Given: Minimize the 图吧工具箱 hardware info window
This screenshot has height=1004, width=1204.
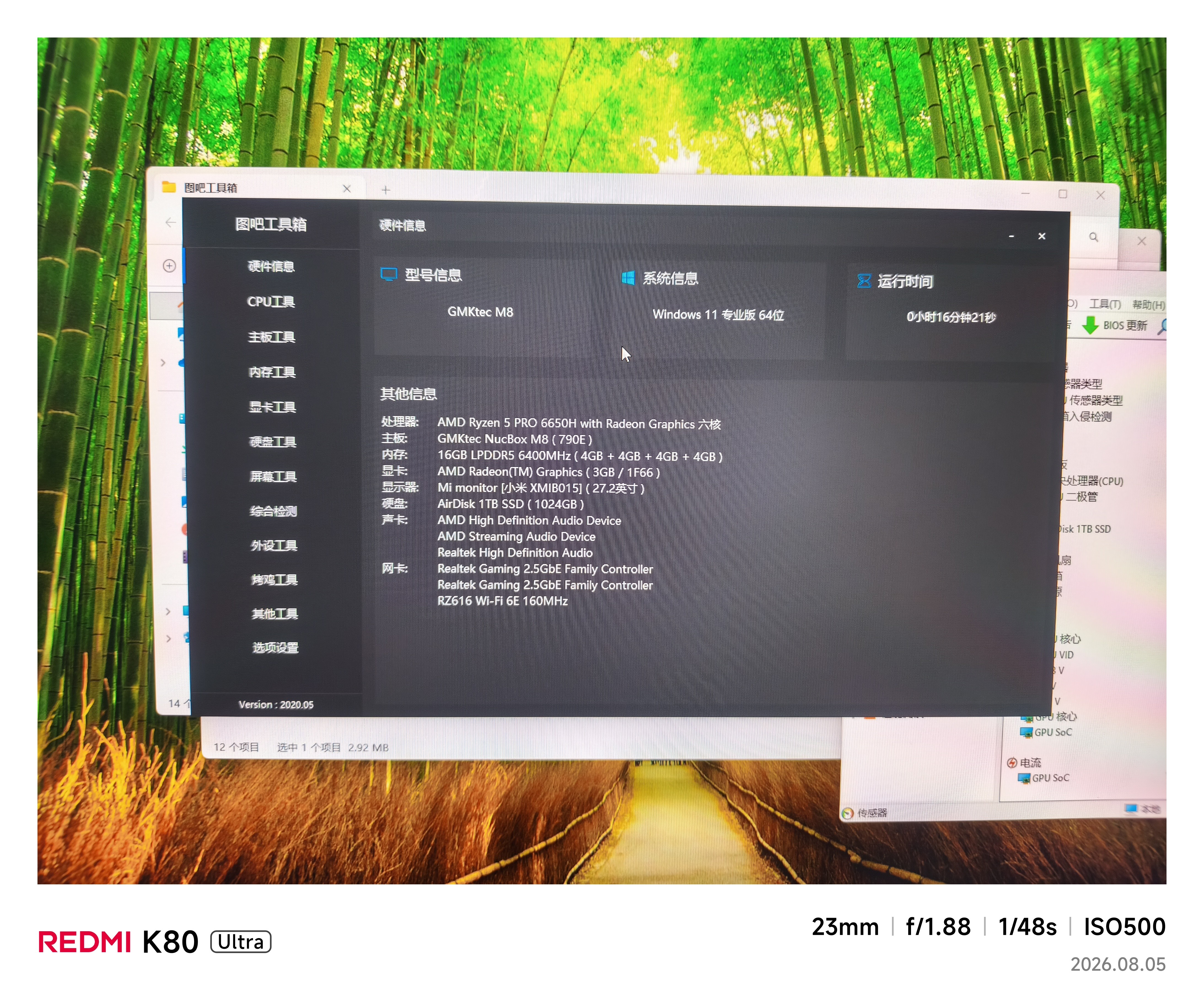Looking at the screenshot, I should coord(1011,236).
